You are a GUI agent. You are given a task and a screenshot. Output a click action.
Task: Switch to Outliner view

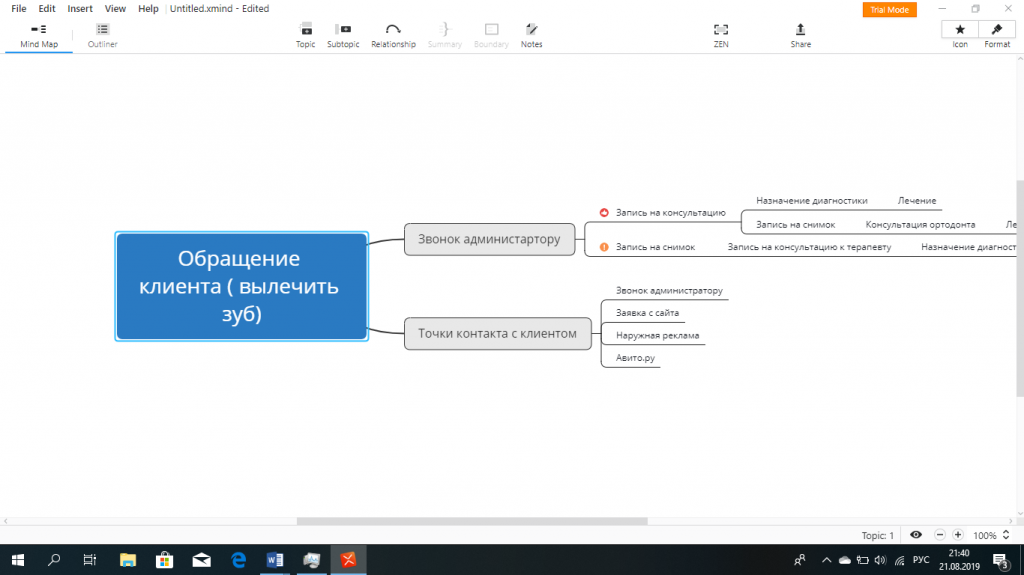[102, 34]
